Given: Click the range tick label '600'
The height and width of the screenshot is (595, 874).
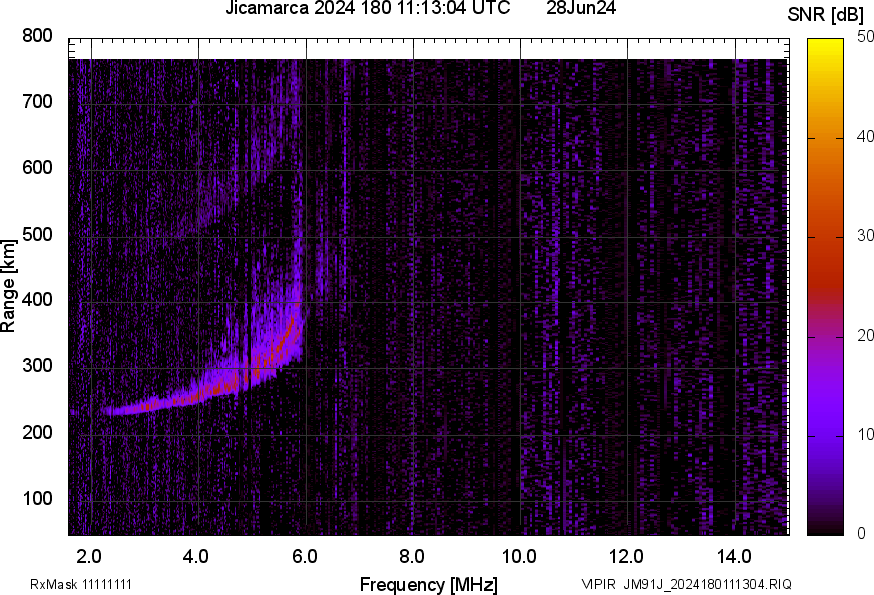Looking at the screenshot, I should [37, 167].
